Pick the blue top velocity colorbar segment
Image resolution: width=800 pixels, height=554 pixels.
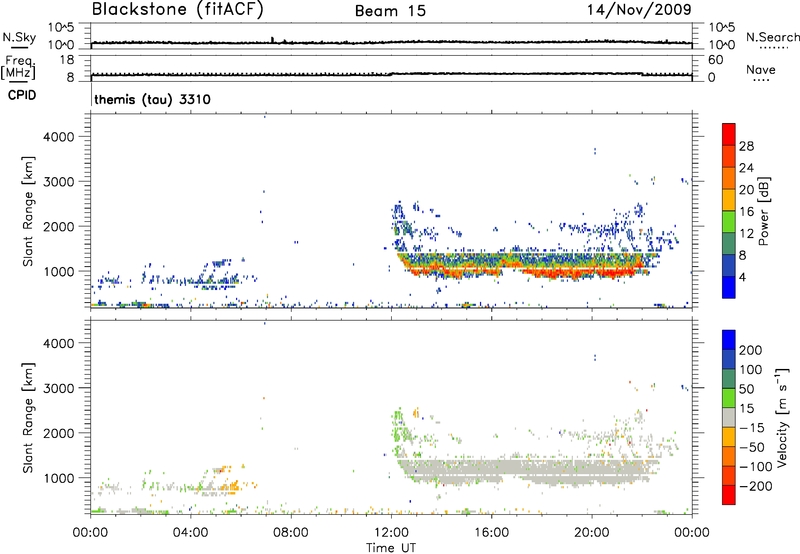pyautogui.click(x=729, y=340)
